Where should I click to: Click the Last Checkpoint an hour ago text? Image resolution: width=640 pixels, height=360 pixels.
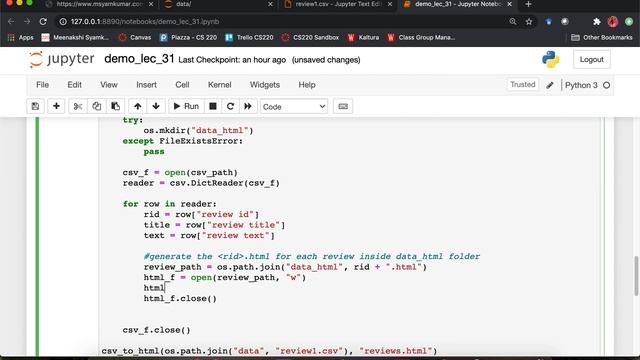[x=232, y=60]
